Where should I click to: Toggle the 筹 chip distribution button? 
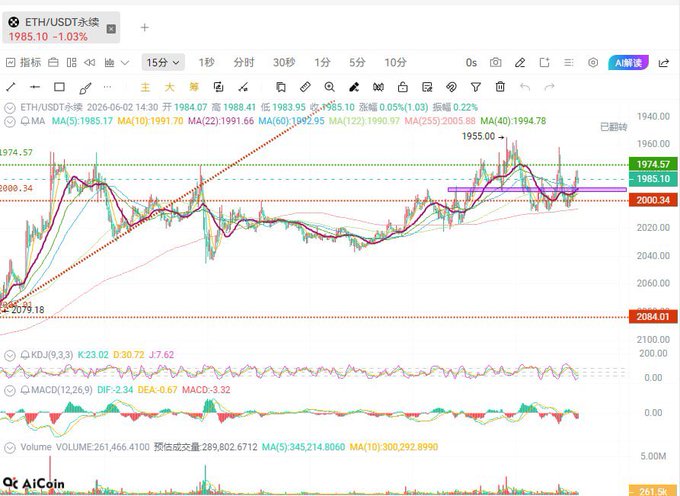(x=194, y=87)
